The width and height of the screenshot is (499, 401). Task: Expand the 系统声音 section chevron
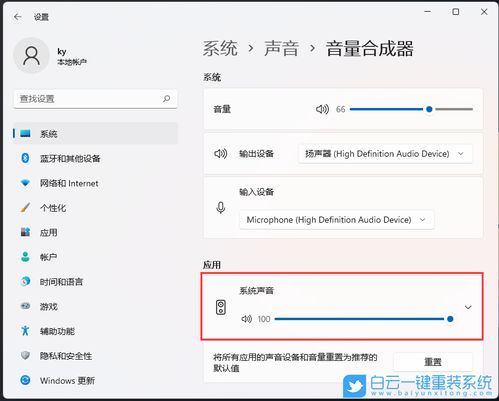(x=468, y=307)
